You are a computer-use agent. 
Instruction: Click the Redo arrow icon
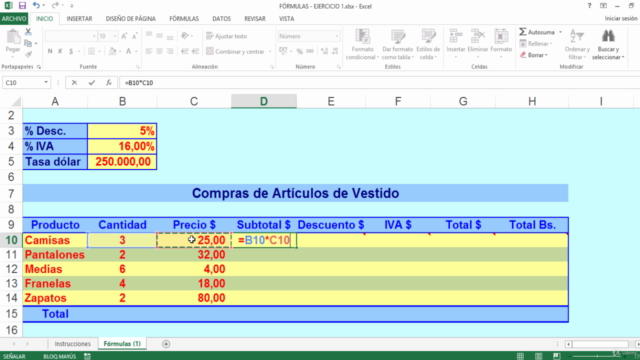click(55, 6)
